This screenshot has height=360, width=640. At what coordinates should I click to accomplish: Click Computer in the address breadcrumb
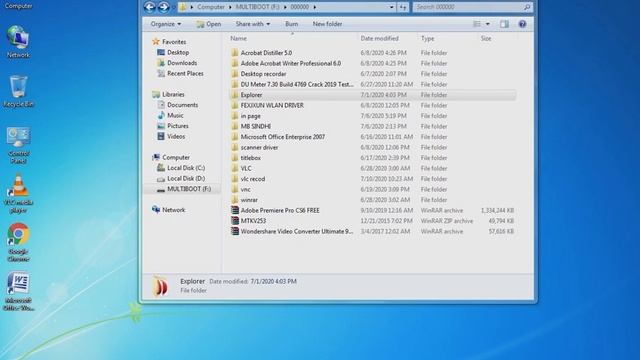[211, 7]
